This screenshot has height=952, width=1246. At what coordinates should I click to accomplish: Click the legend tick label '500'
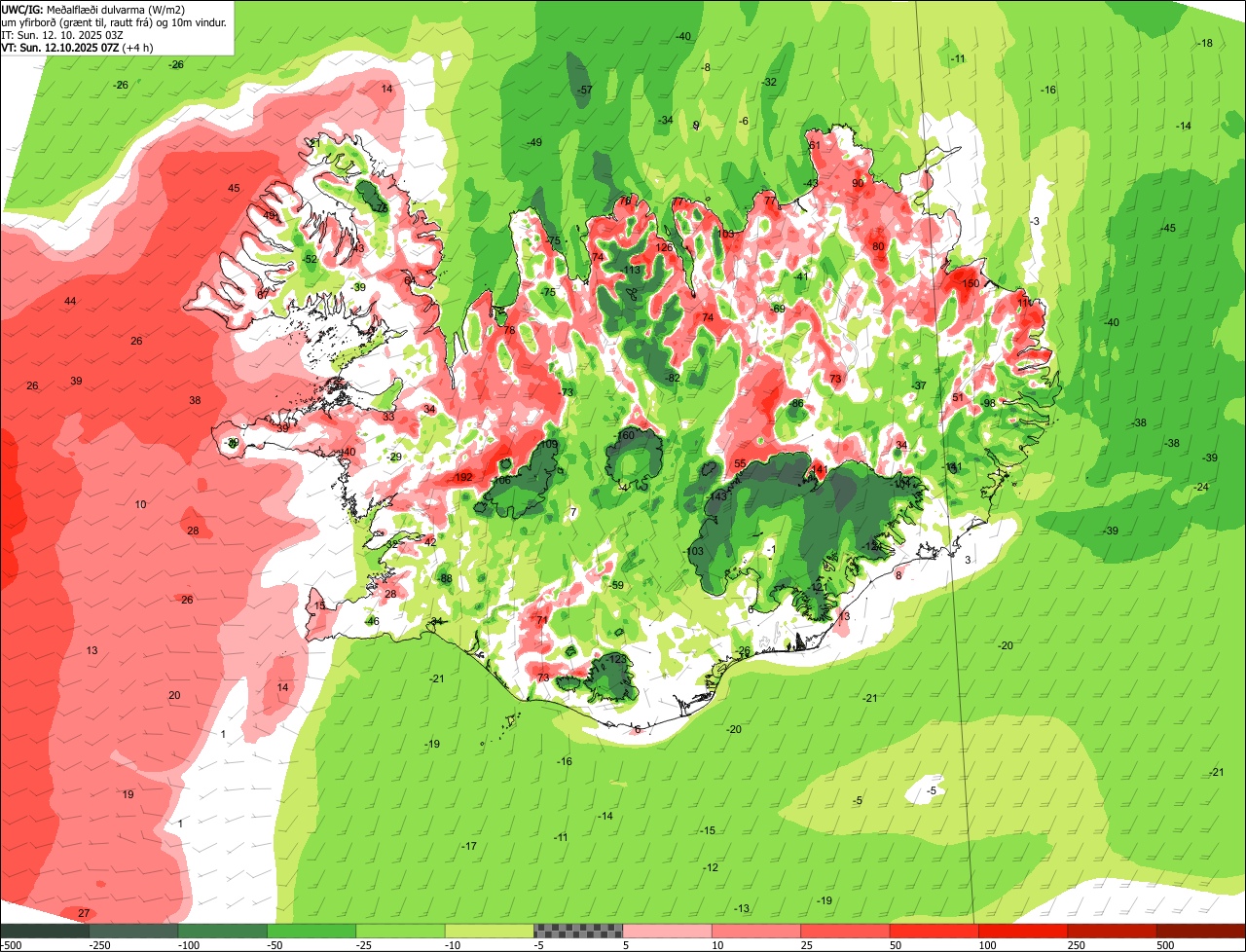1165,945
